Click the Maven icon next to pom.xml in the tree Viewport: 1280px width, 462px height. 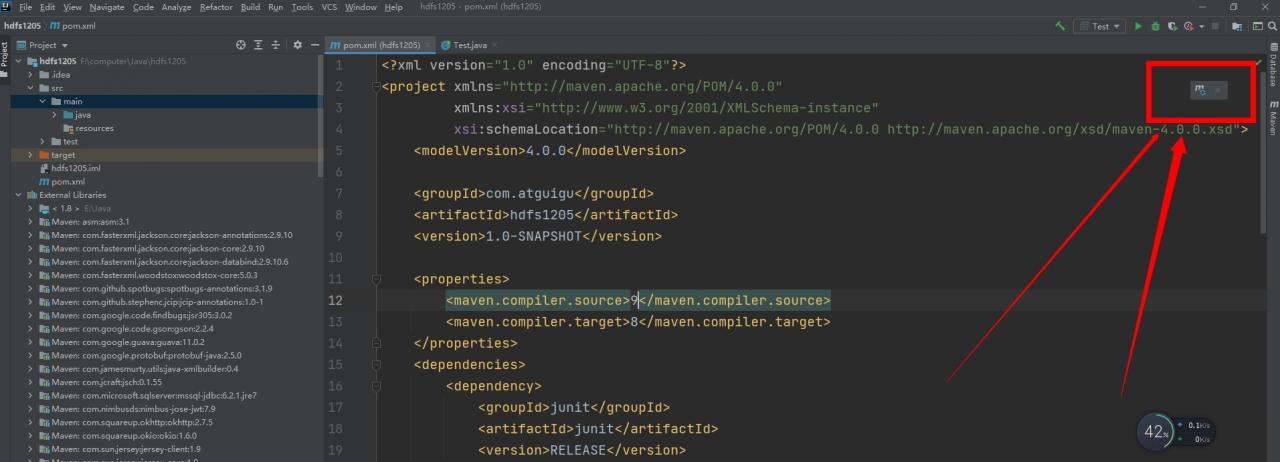44,182
